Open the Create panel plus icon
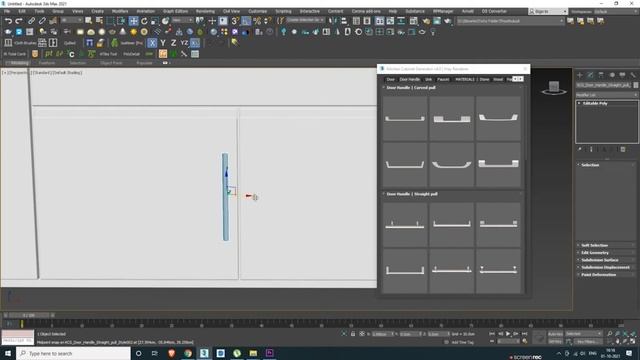 click(580, 75)
